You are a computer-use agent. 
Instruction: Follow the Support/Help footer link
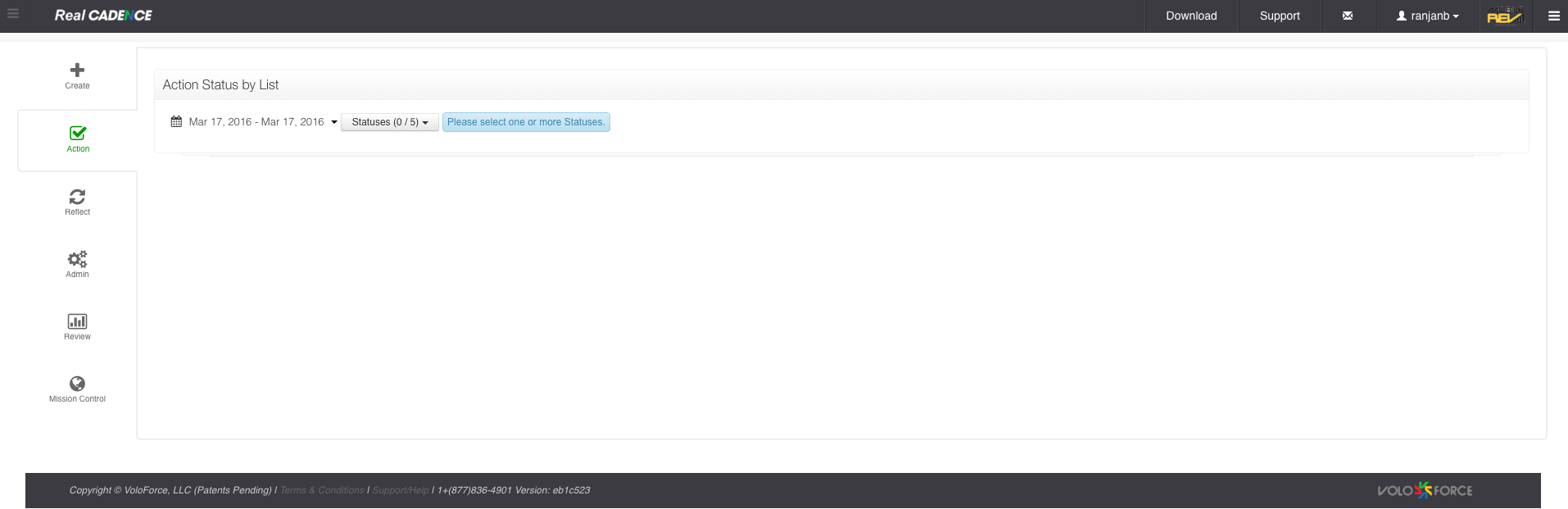pos(401,490)
